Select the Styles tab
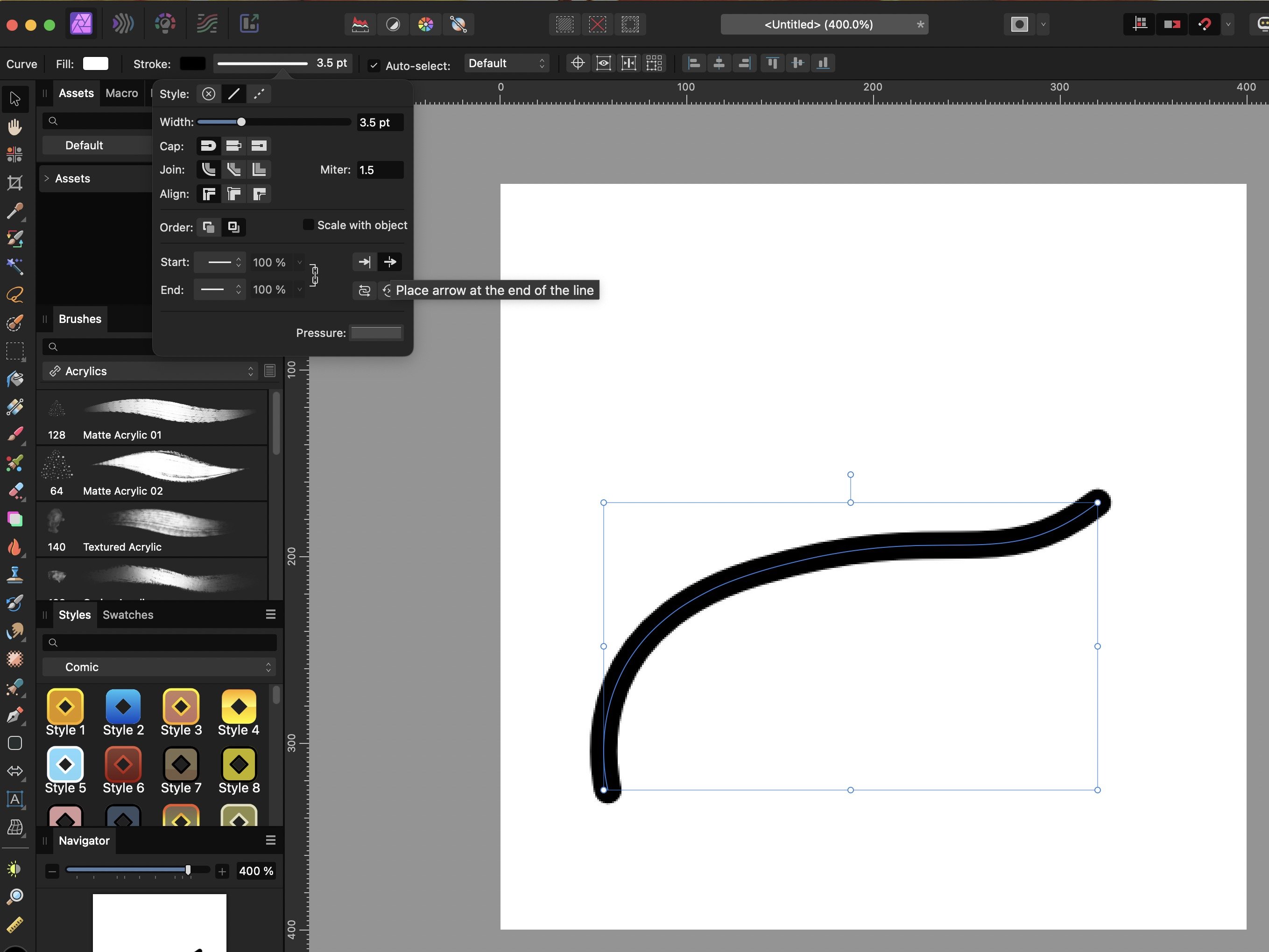This screenshot has width=1269, height=952. pos(75,615)
